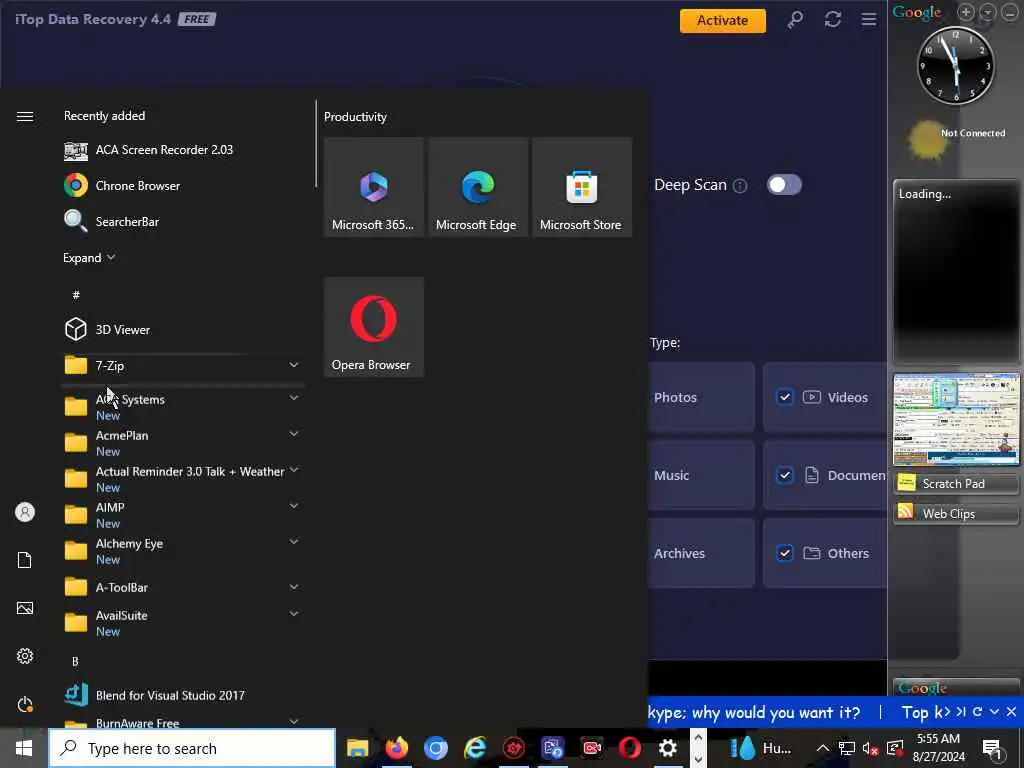Launch Chrone Browser from the Start list
Image resolution: width=1024 pixels, height=768 pixels.
(x=183, y=186)
